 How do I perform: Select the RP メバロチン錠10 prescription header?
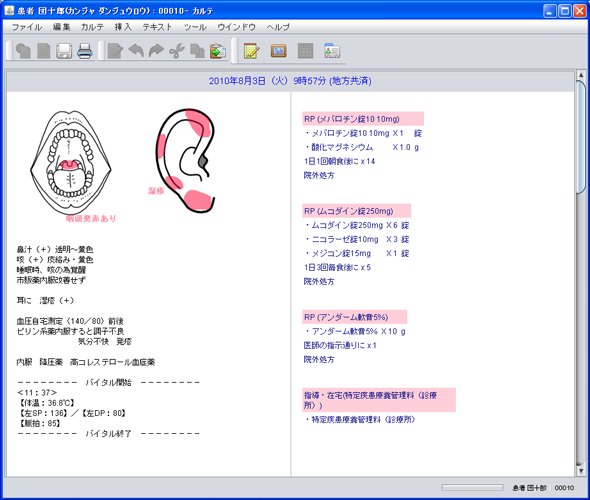(363, 119)
